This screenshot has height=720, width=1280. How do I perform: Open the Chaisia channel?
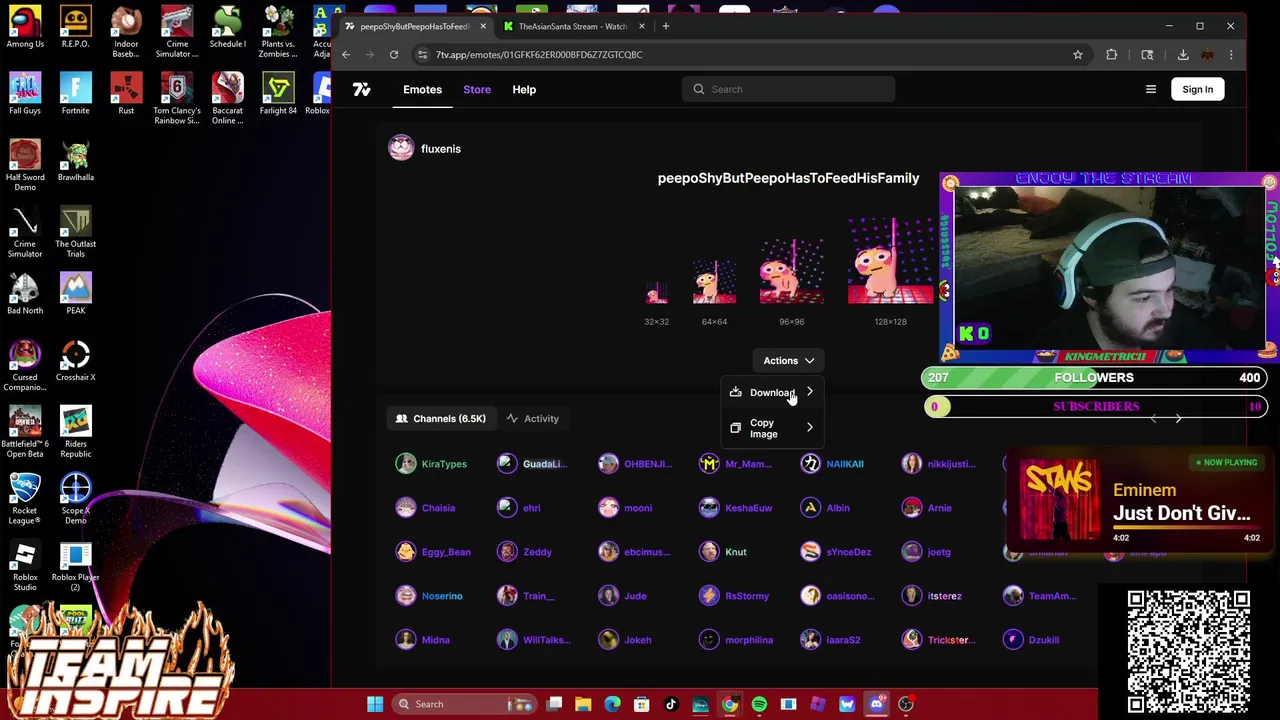coord(426,508)
